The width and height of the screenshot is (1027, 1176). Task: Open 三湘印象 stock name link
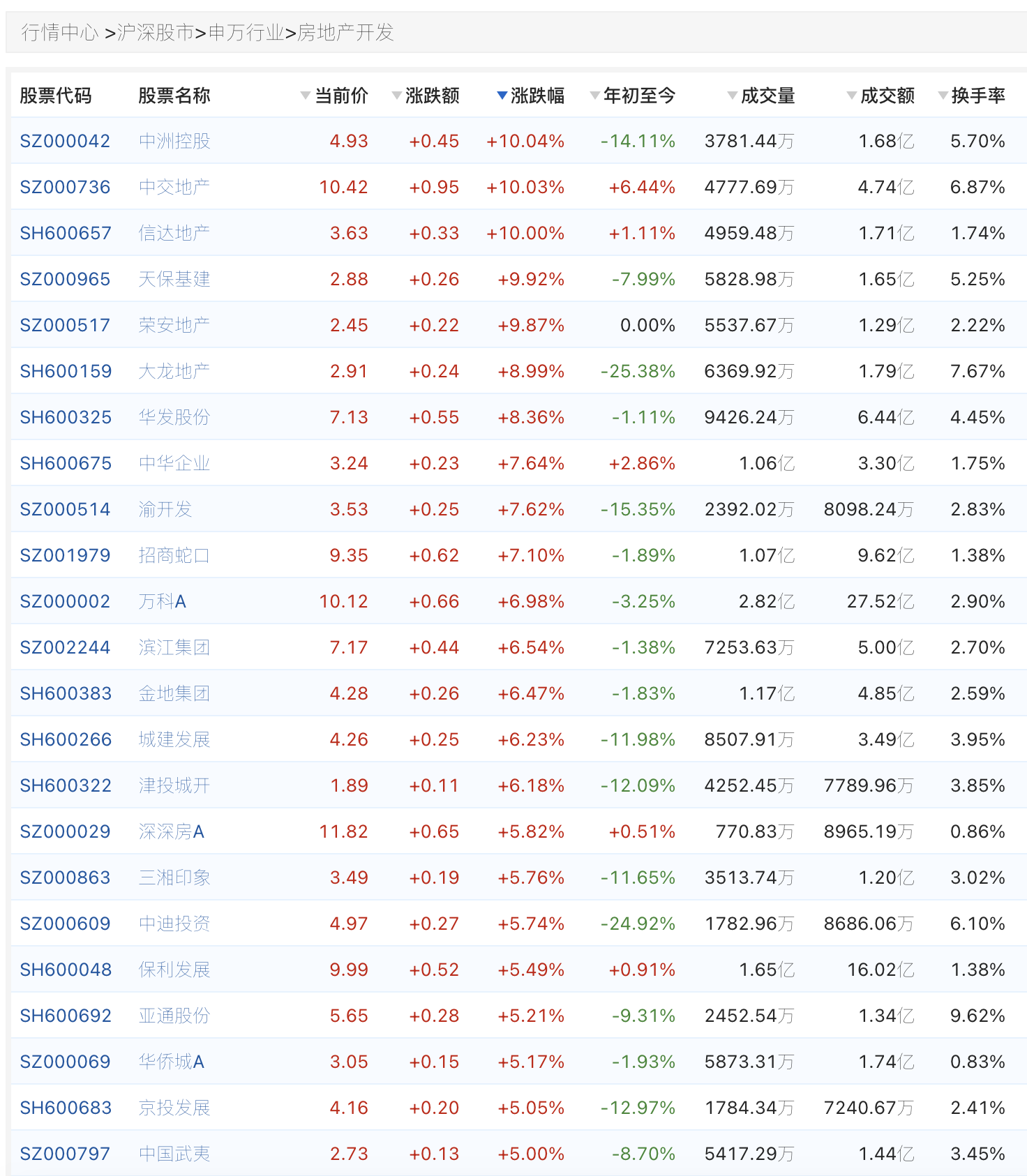(174, 877)
